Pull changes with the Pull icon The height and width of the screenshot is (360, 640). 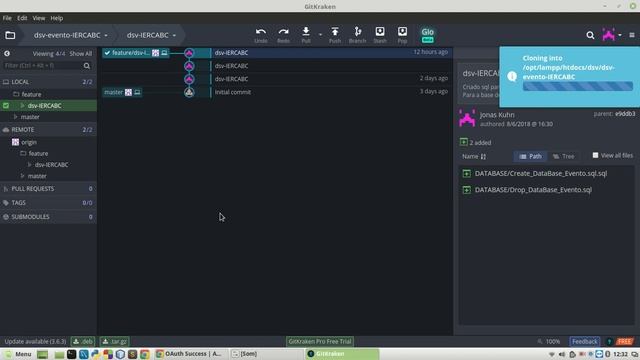[x=306, y=35]
